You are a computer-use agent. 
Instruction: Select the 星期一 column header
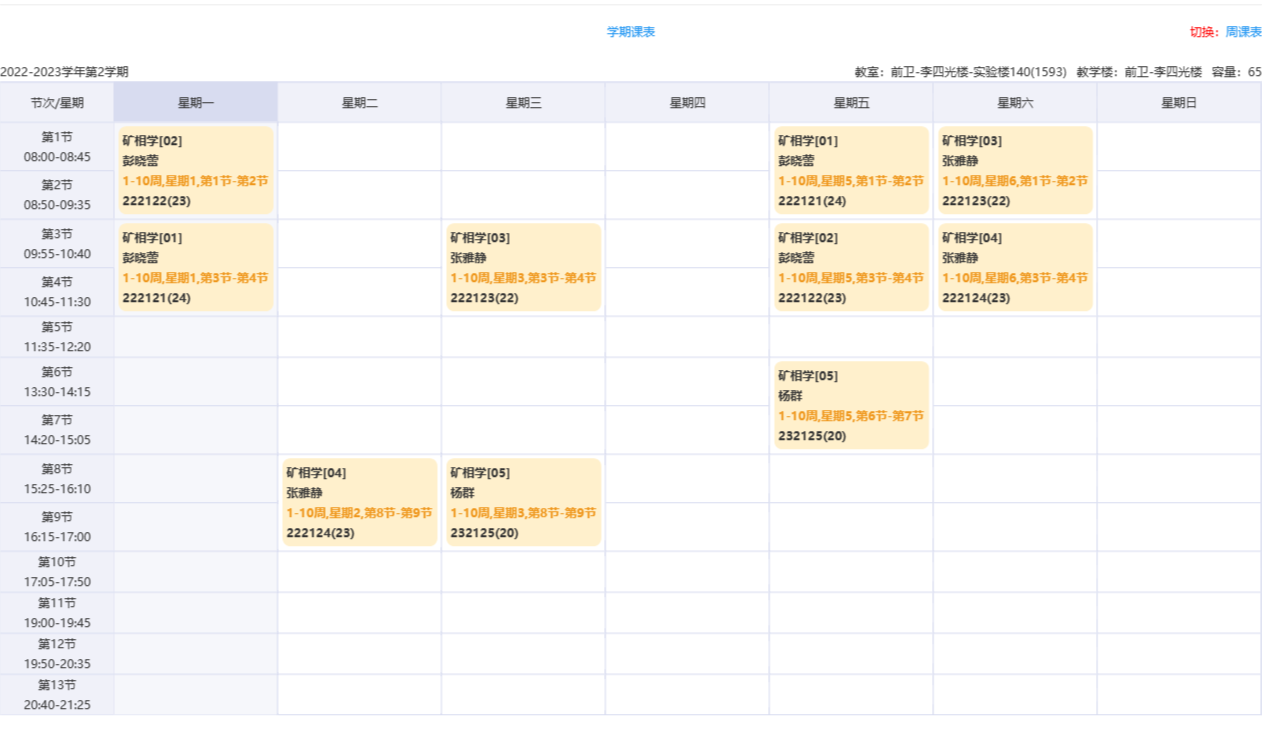point(196,103)
